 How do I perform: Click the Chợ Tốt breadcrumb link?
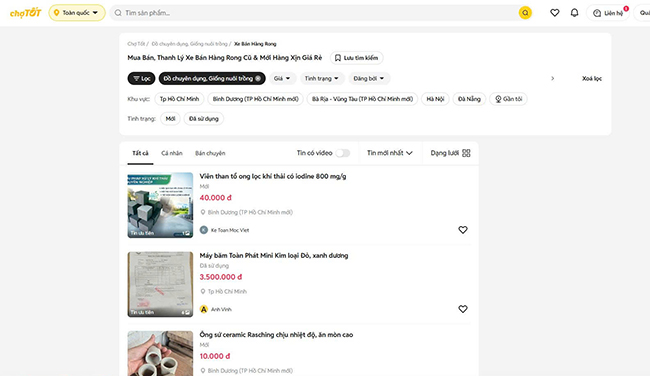[136, 44]
